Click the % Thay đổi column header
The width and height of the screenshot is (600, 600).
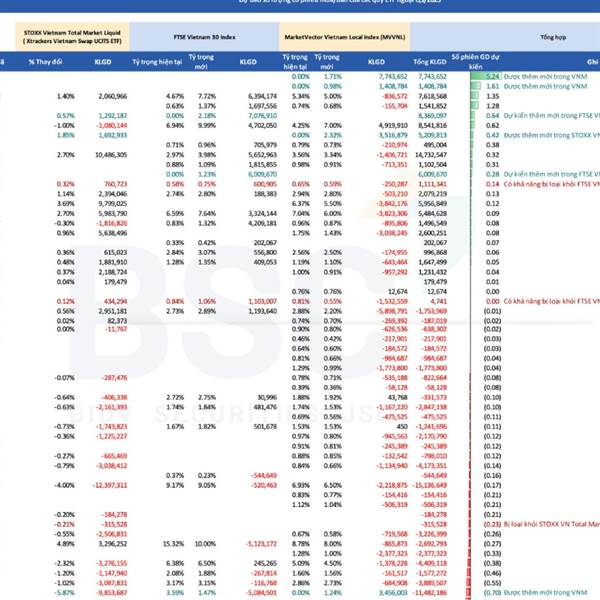[x=45, y=62]
